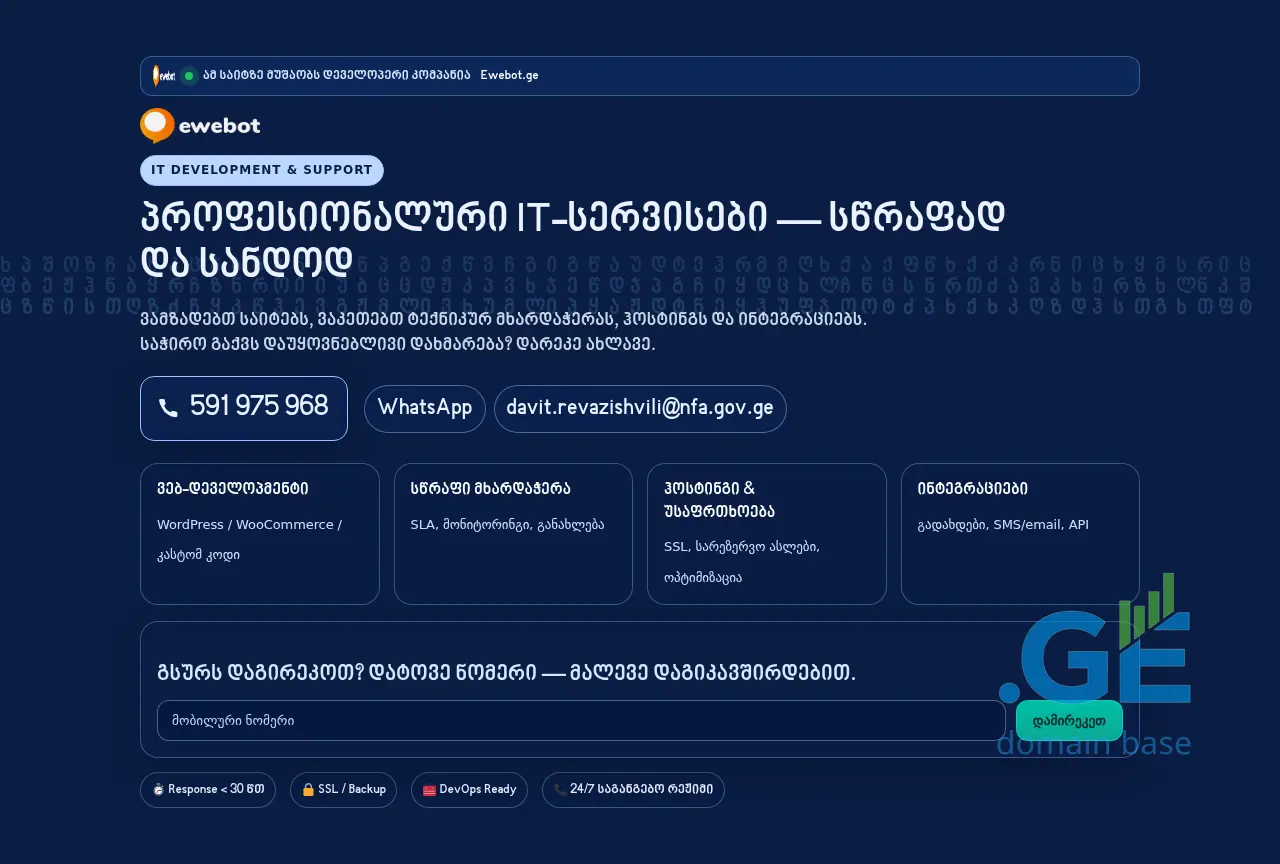Select the ვებ-დეველოპმენტი service card

click(x=260, y=533)
